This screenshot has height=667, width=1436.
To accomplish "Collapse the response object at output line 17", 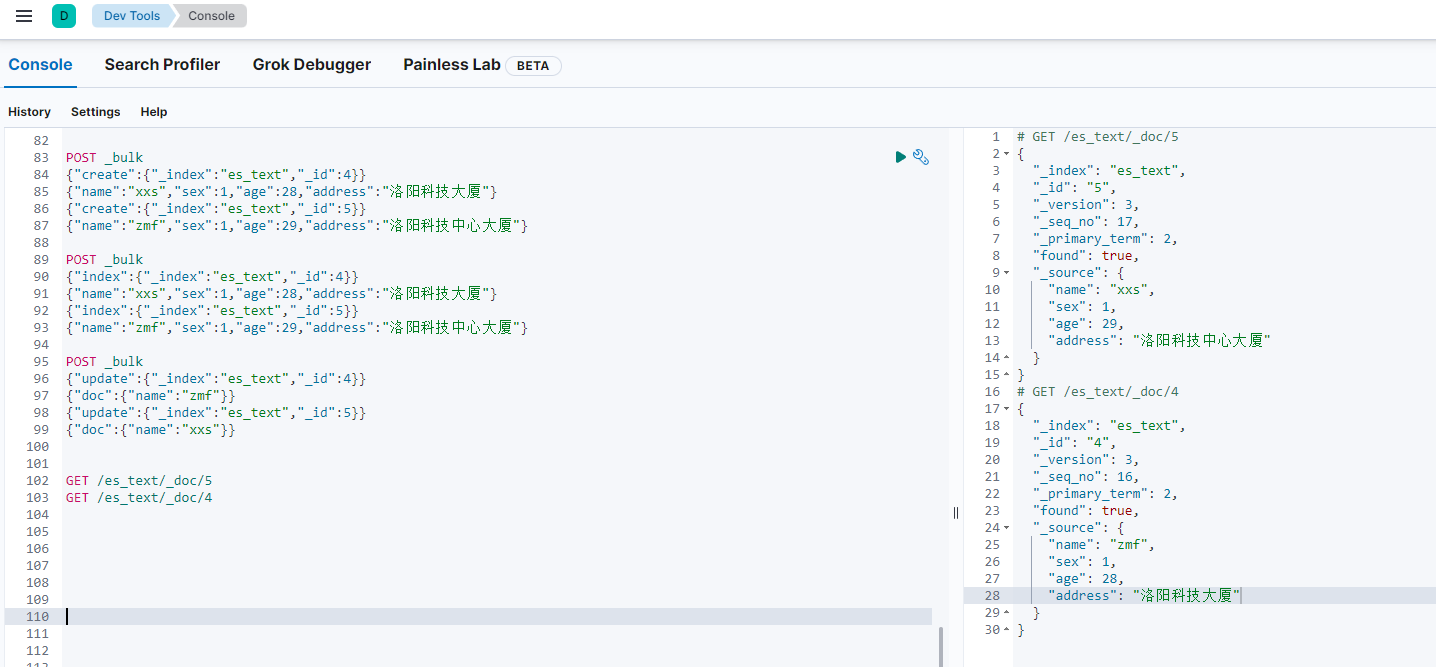I will tap(1006, 409).
